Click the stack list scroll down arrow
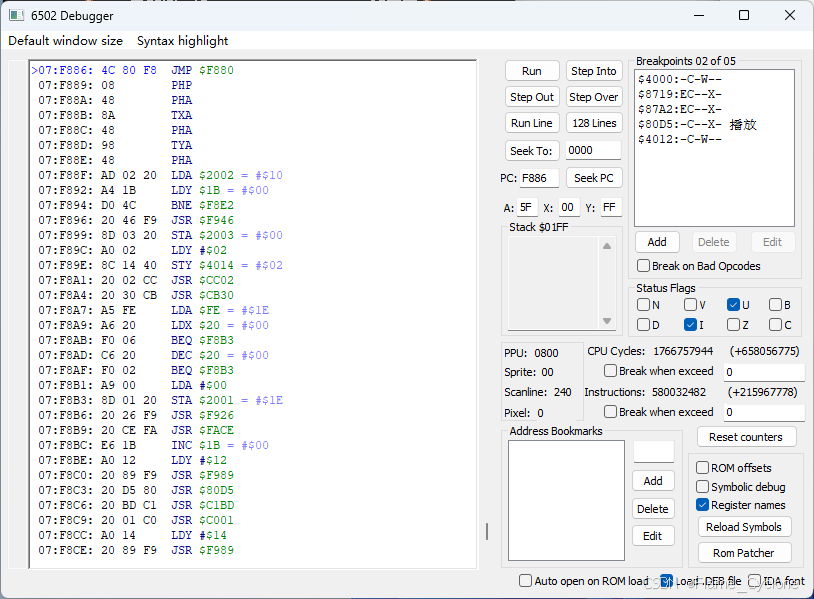Image resolution: width=814 pixels, height=599 pixels. 607,321
